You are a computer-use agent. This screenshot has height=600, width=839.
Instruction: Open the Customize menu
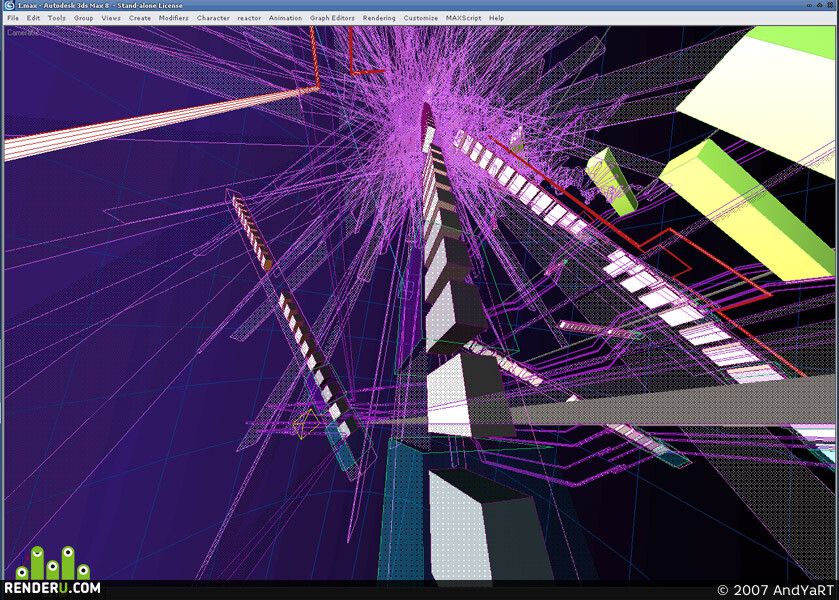tap(421, 18)
